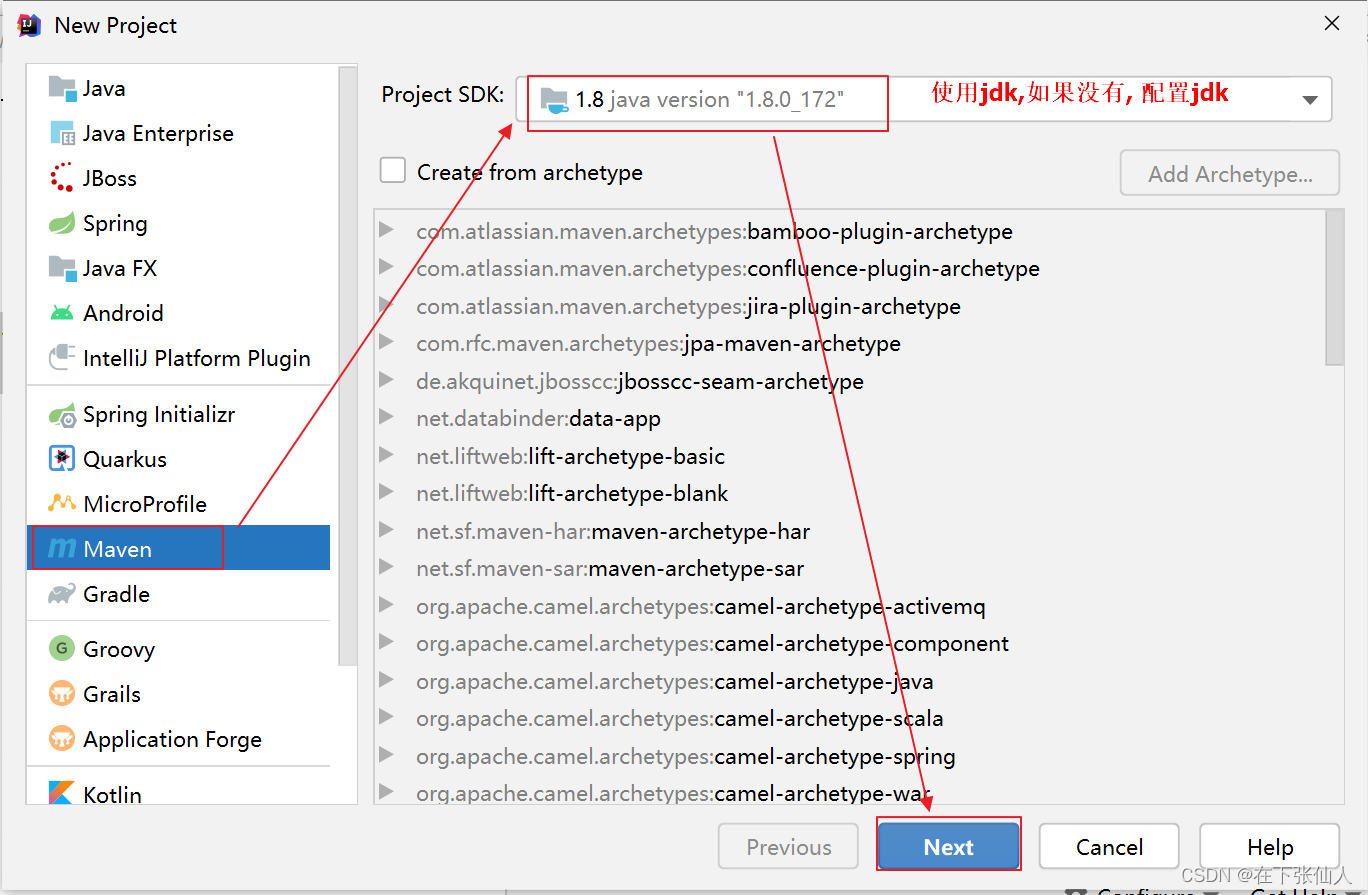Select Spring project type label

click(115, 223)
